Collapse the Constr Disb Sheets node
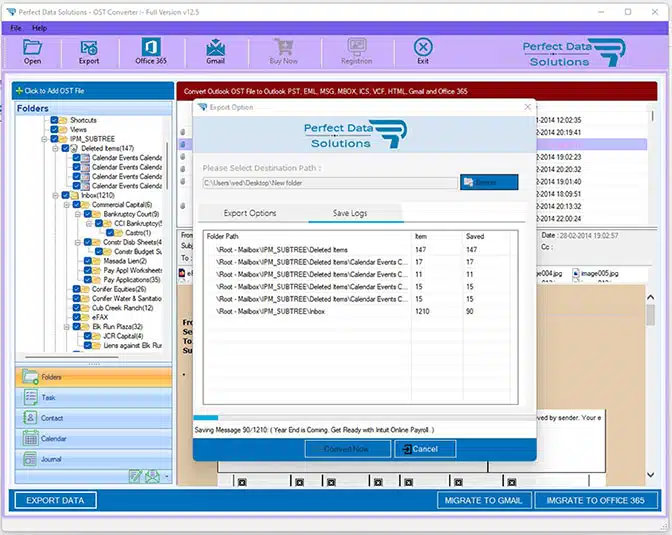672x535 pixels. click(78, 242)
